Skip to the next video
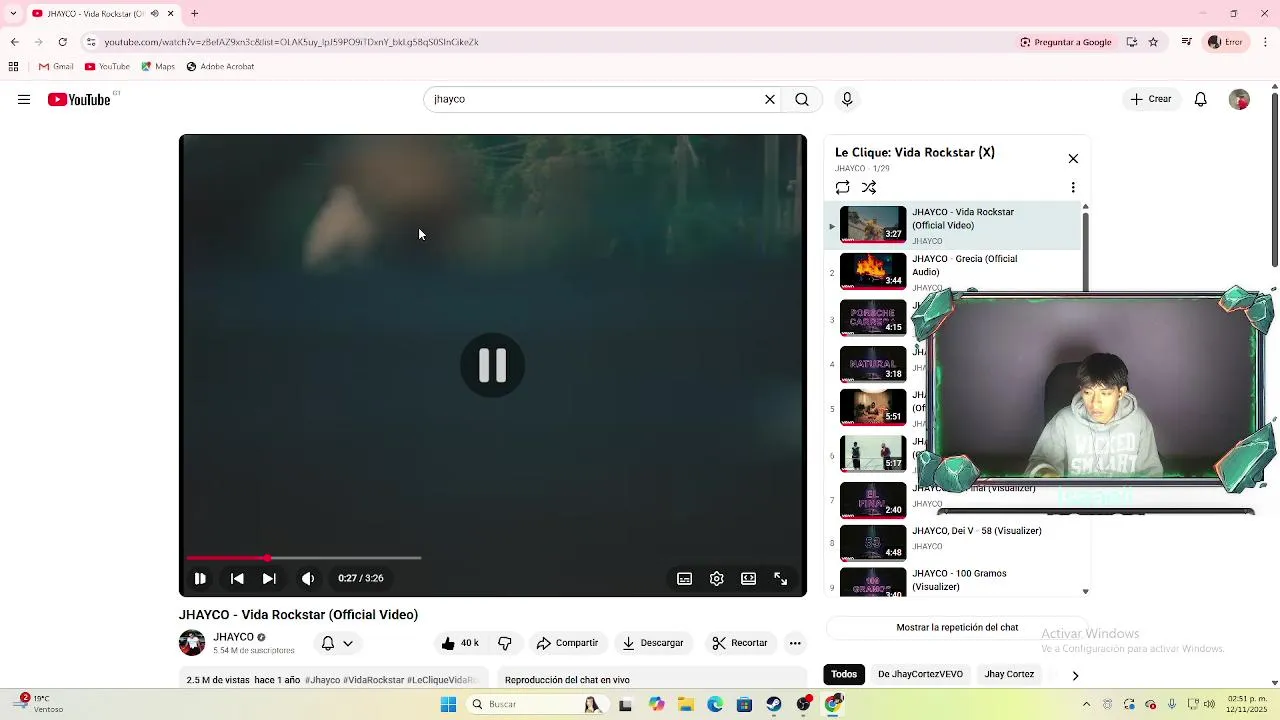The width and height of the screenshot is (1280, 720). click(x=269, y=578)
